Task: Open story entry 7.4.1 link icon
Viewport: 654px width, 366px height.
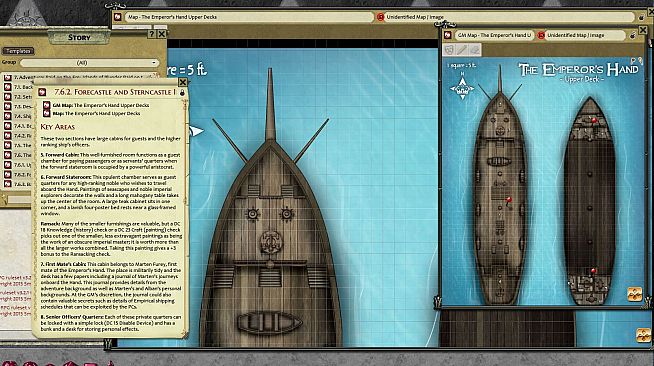Action: (x=8, y=125)
